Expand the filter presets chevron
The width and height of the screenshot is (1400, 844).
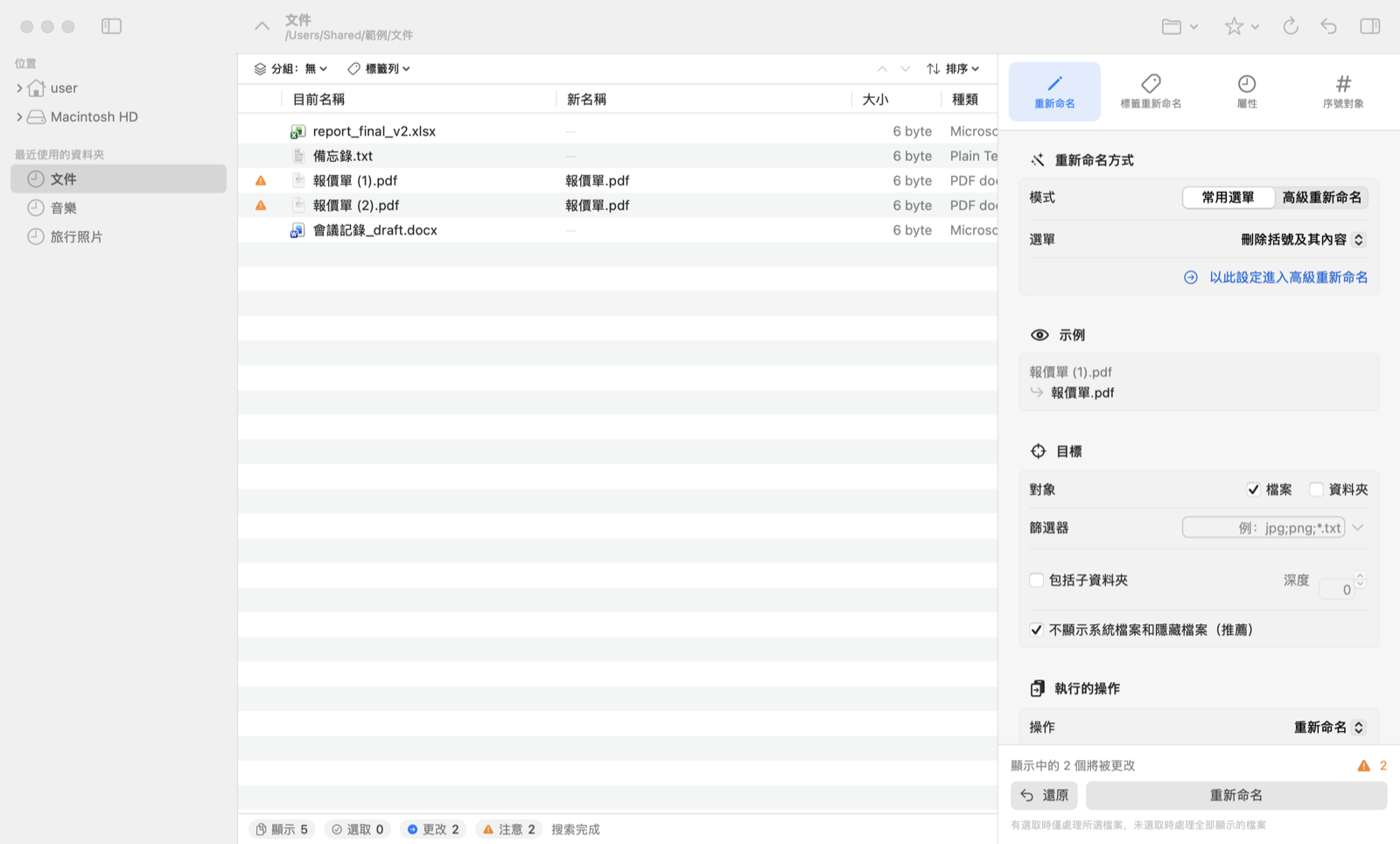1358,527
